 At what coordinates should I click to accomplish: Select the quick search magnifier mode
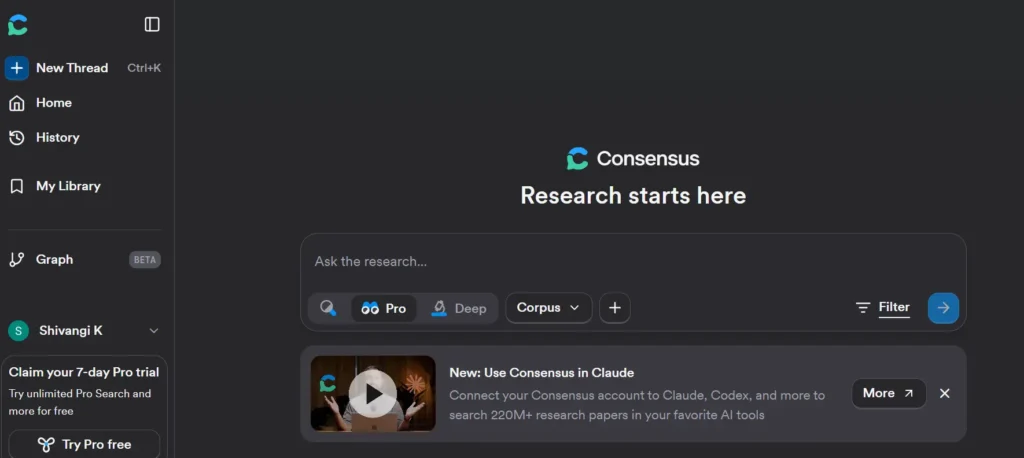(x=328, y=308)
